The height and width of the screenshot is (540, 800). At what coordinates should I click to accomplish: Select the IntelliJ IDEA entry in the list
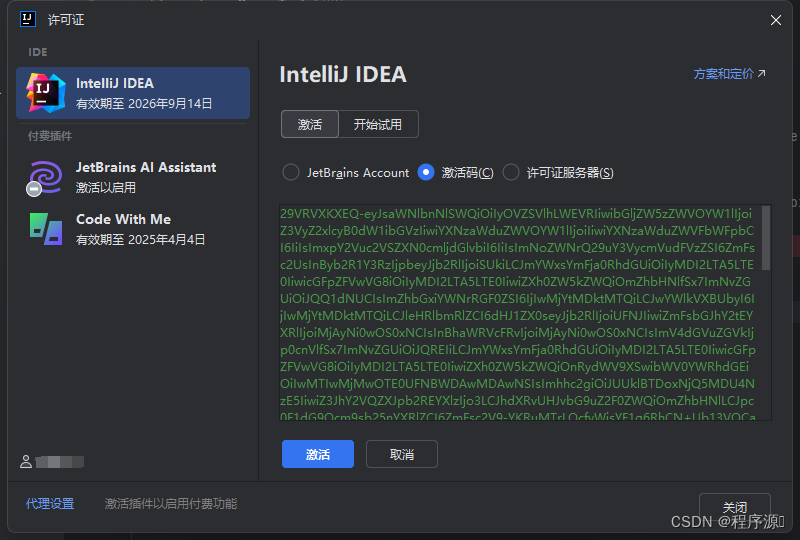[133, 93]
